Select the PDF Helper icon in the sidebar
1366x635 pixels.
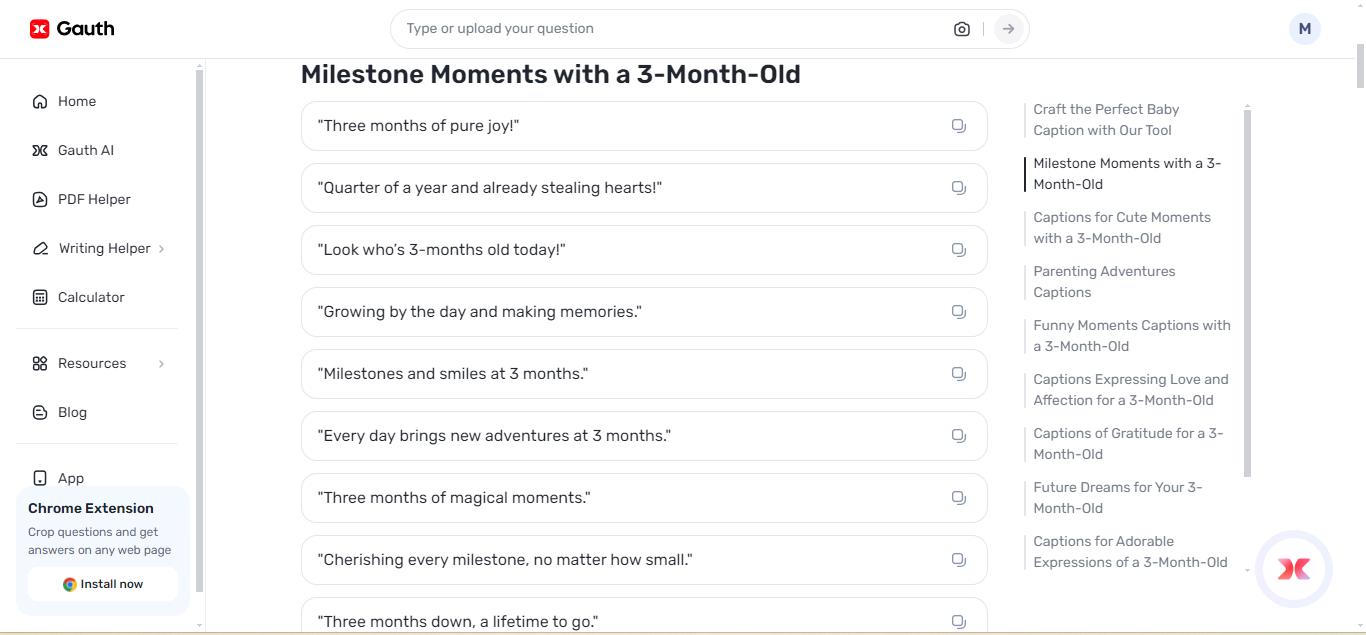[x=40, y=199]
